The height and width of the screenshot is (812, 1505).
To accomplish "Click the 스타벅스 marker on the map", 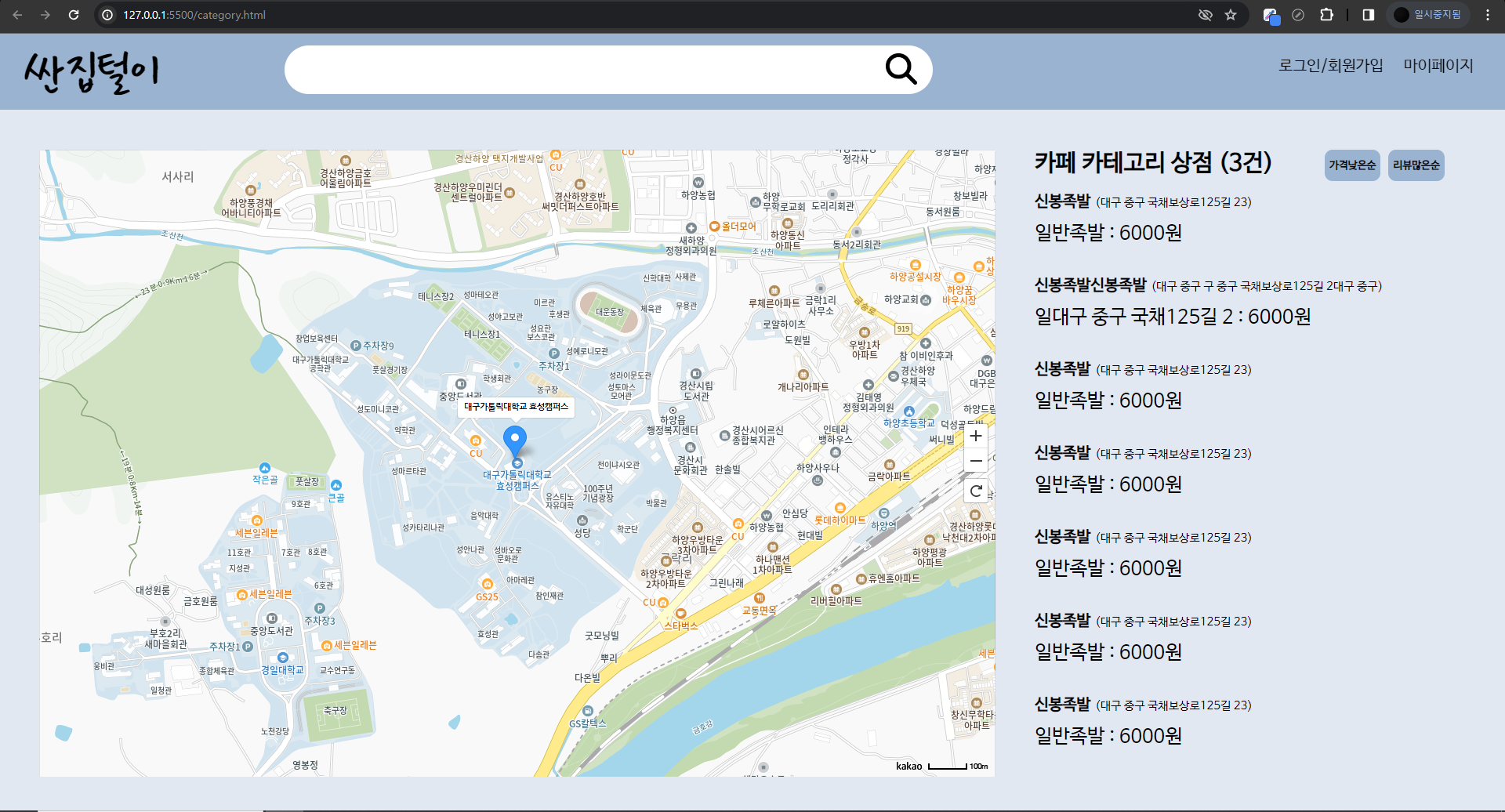I will coord(680,614).
